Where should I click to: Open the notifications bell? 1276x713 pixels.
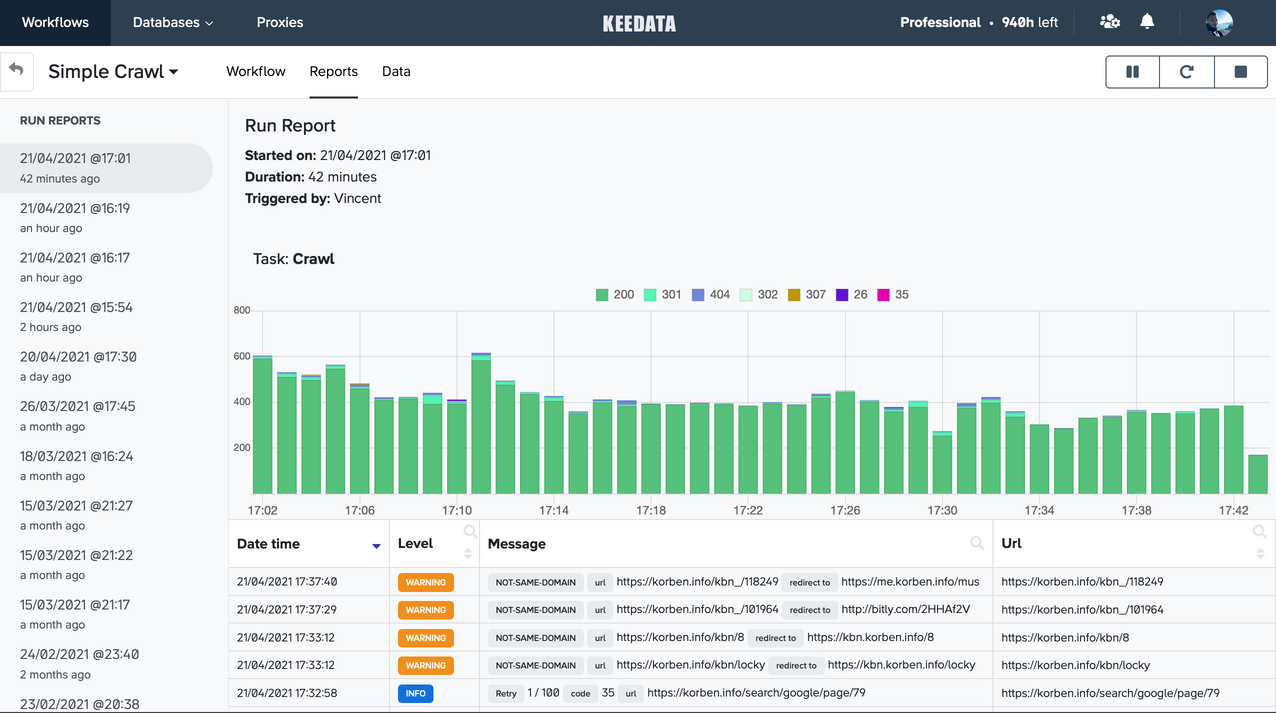(x=1147, y=22)
